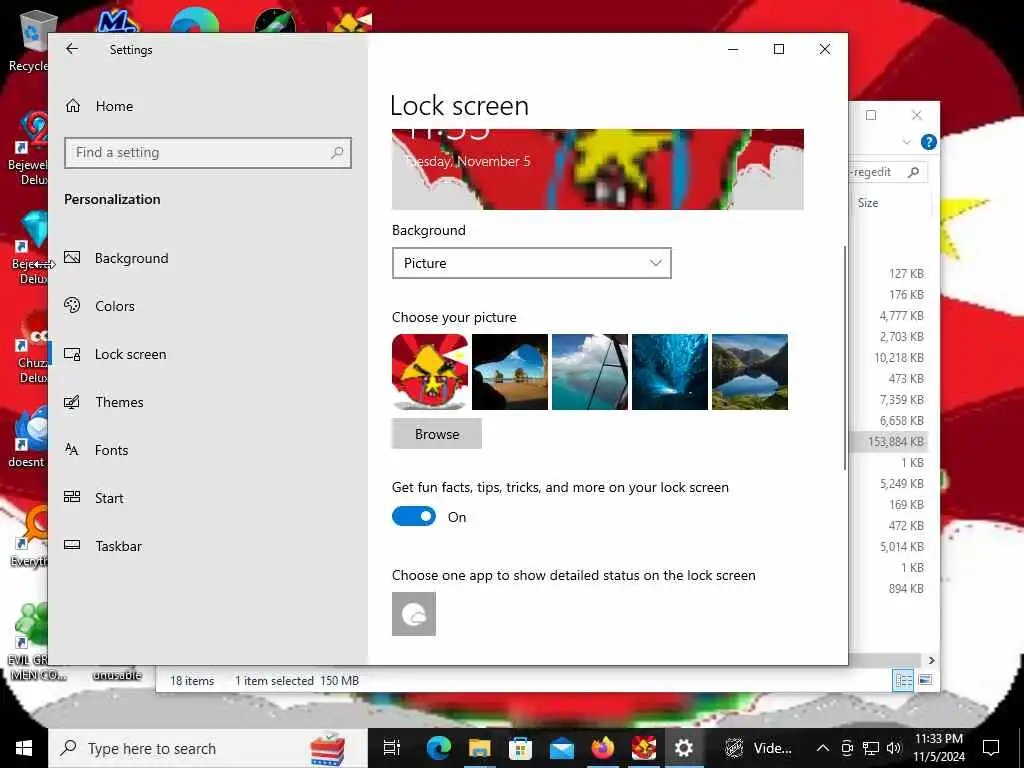Click the network icon in system tray
Screen dimensions: 1024x768
pyautogui.click(x=871, y=748)
